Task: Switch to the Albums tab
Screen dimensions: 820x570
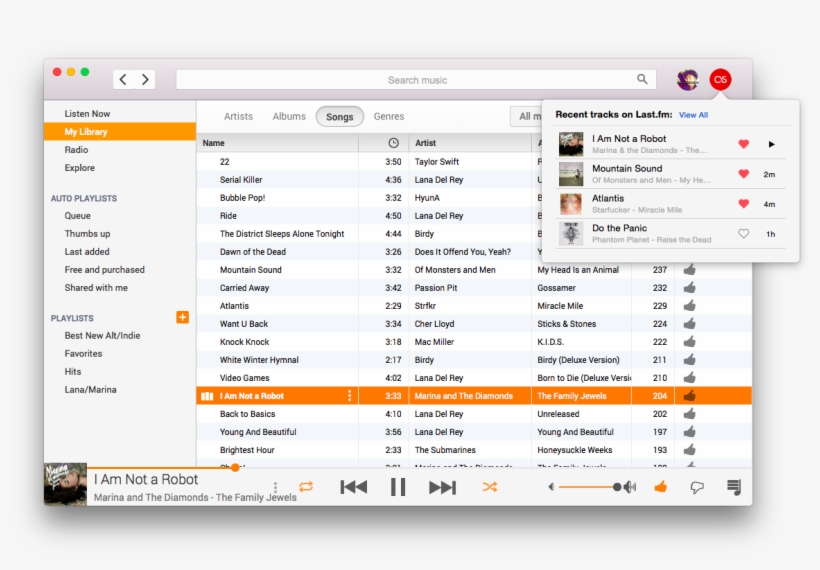Action: pos(289,117)
